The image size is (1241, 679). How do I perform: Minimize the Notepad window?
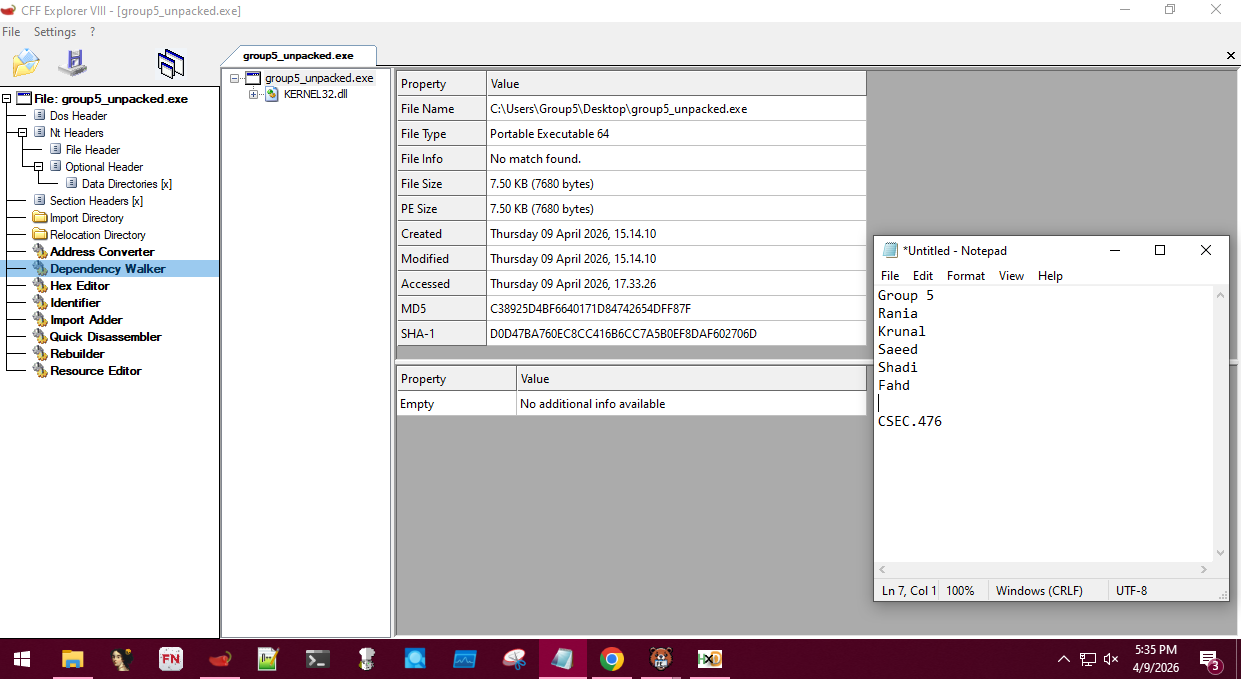pyautogui.click(x=1114, y=250)
